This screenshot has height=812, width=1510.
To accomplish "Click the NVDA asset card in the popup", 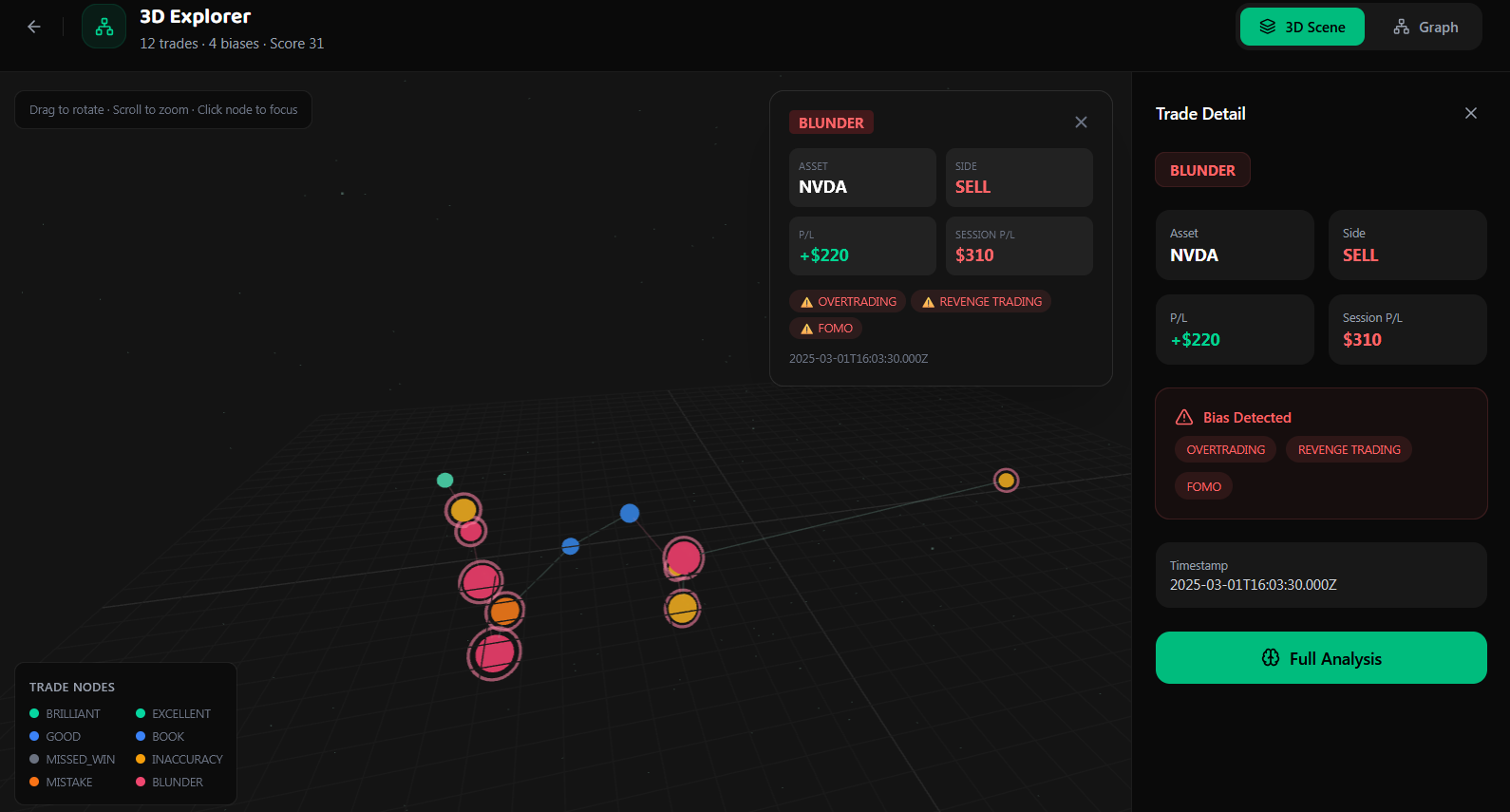I will point(862,178).
